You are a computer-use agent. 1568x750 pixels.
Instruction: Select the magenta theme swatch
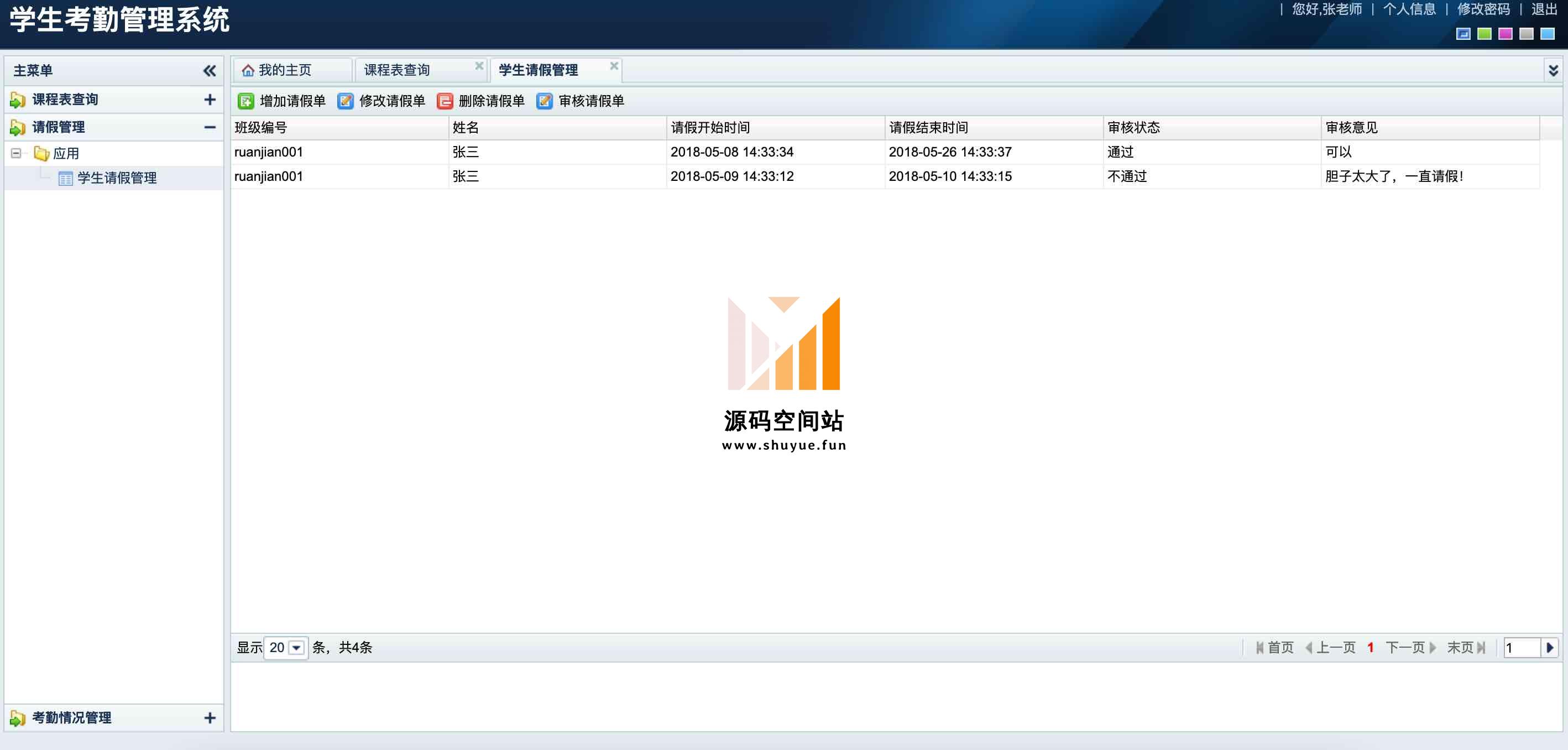(x=1506, y=34)
